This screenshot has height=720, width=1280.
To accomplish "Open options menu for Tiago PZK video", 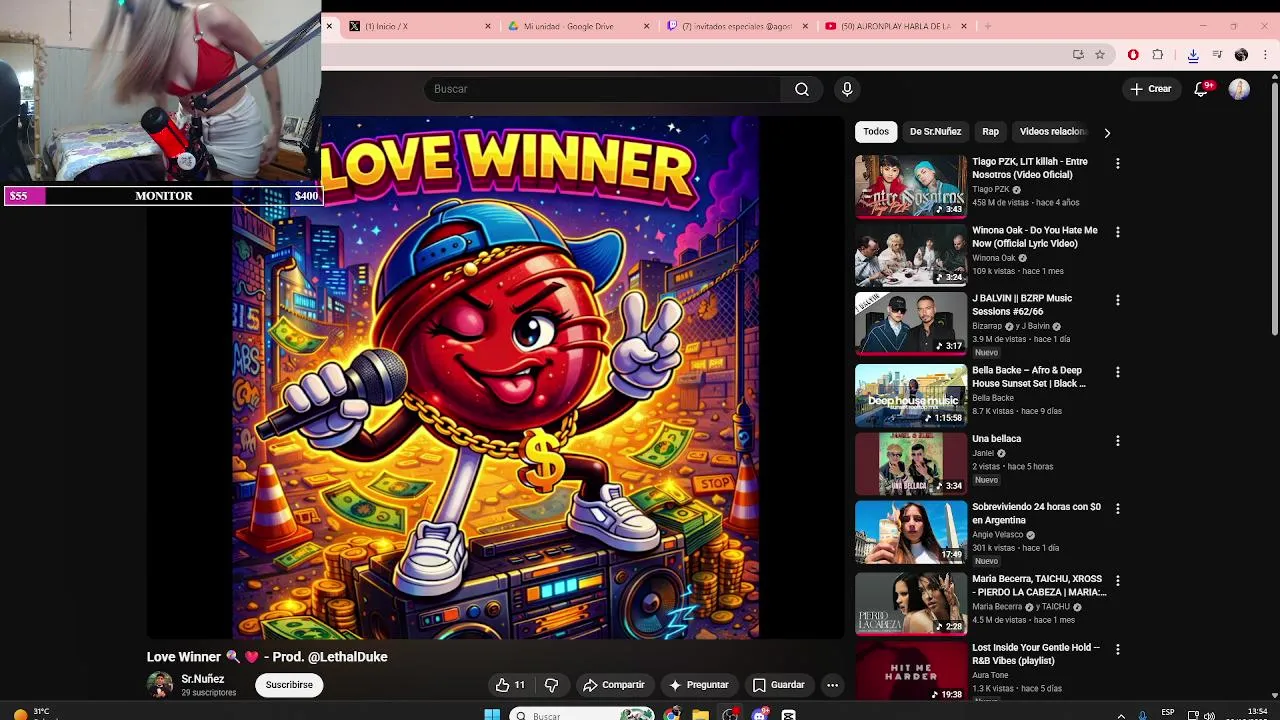I will (x=1118, y=163).
